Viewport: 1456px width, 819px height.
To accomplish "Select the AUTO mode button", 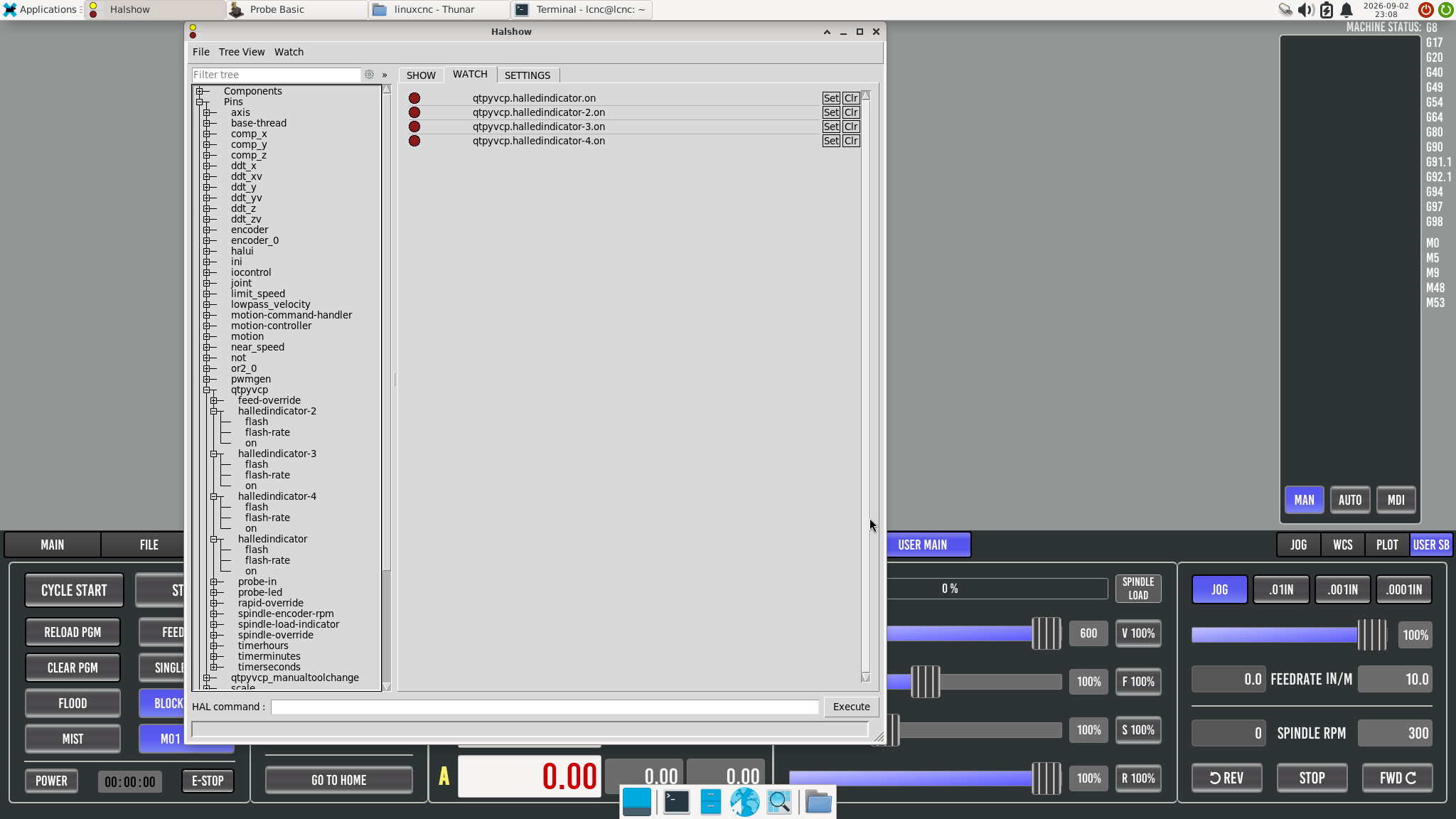I will [1350, 500].
